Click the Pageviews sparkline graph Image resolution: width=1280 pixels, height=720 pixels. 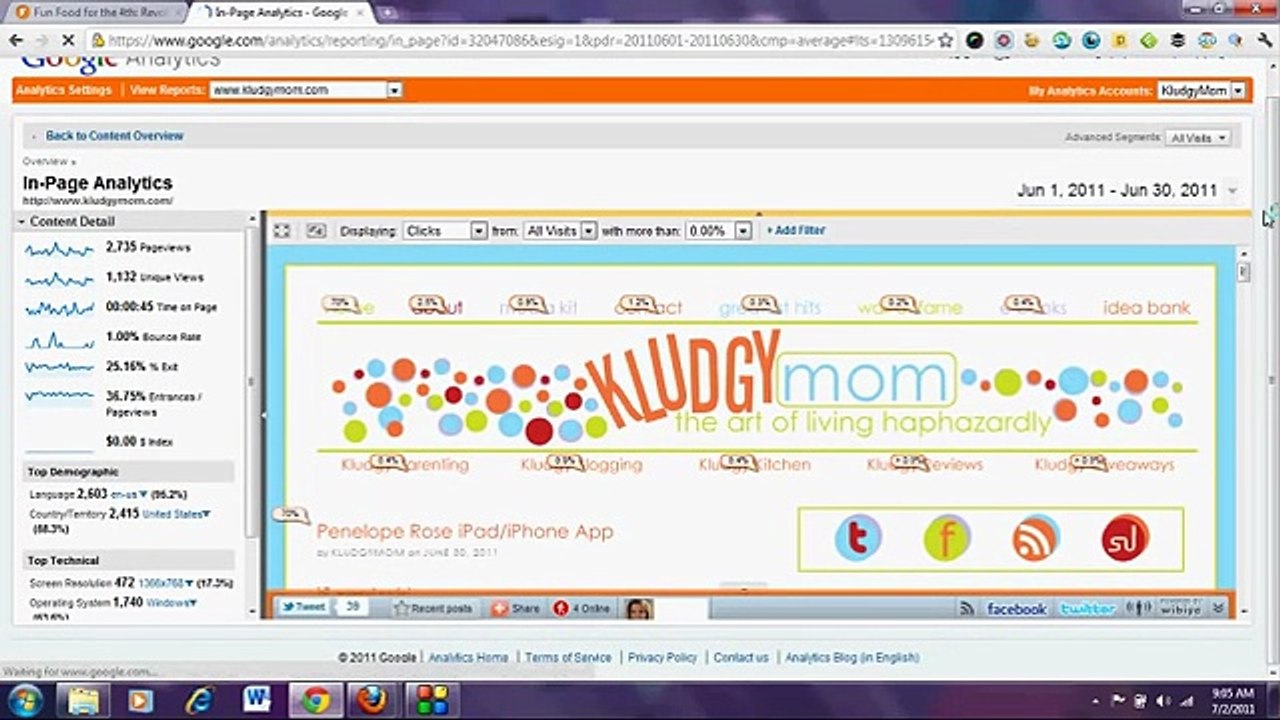pos(60,248)
